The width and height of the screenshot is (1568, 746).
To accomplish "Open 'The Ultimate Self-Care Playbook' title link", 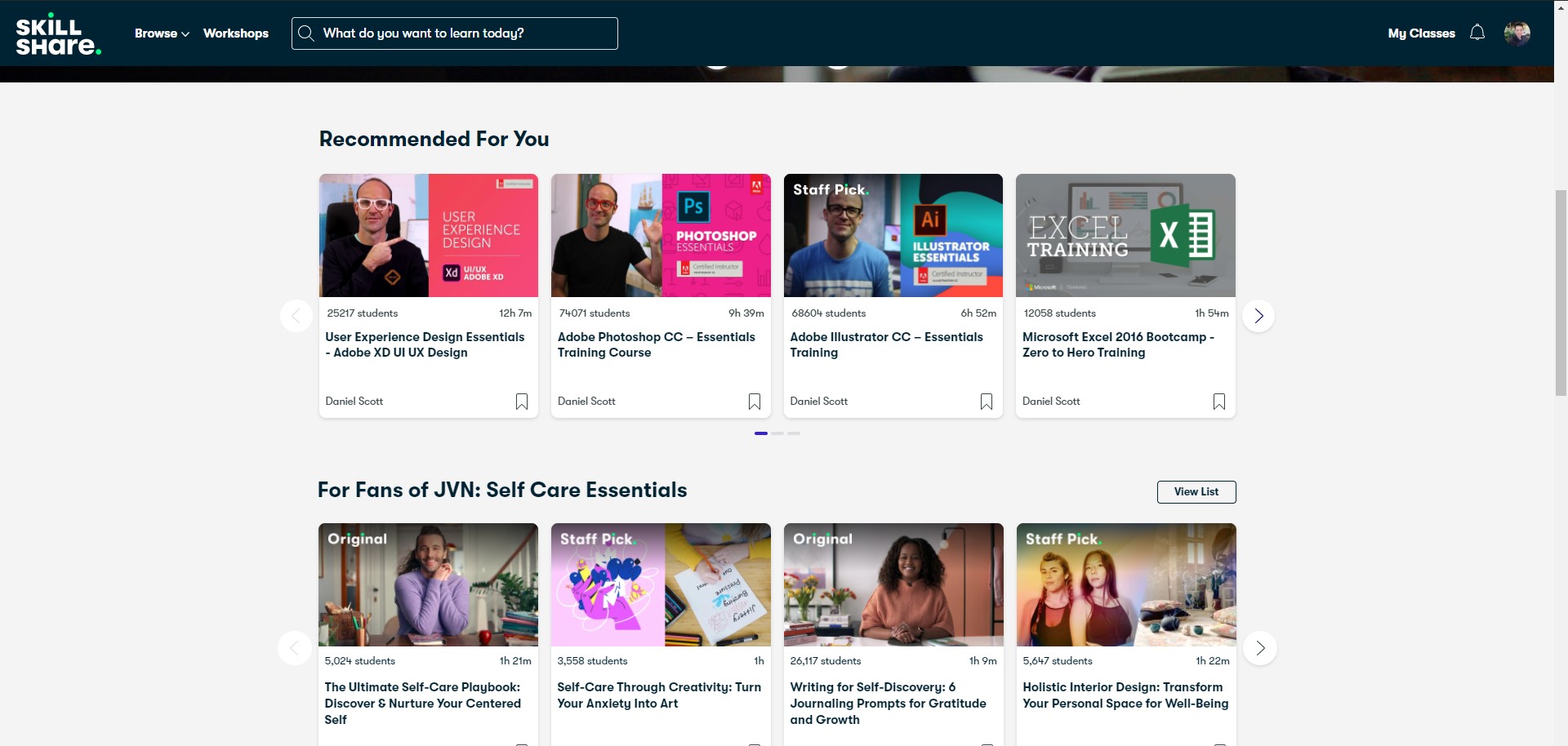I will pos(422,704).
